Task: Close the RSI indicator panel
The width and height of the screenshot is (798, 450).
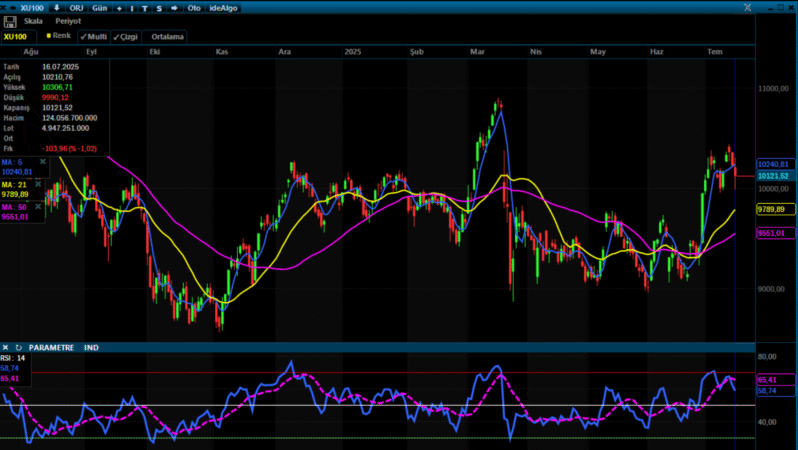Action: (6, 347)
